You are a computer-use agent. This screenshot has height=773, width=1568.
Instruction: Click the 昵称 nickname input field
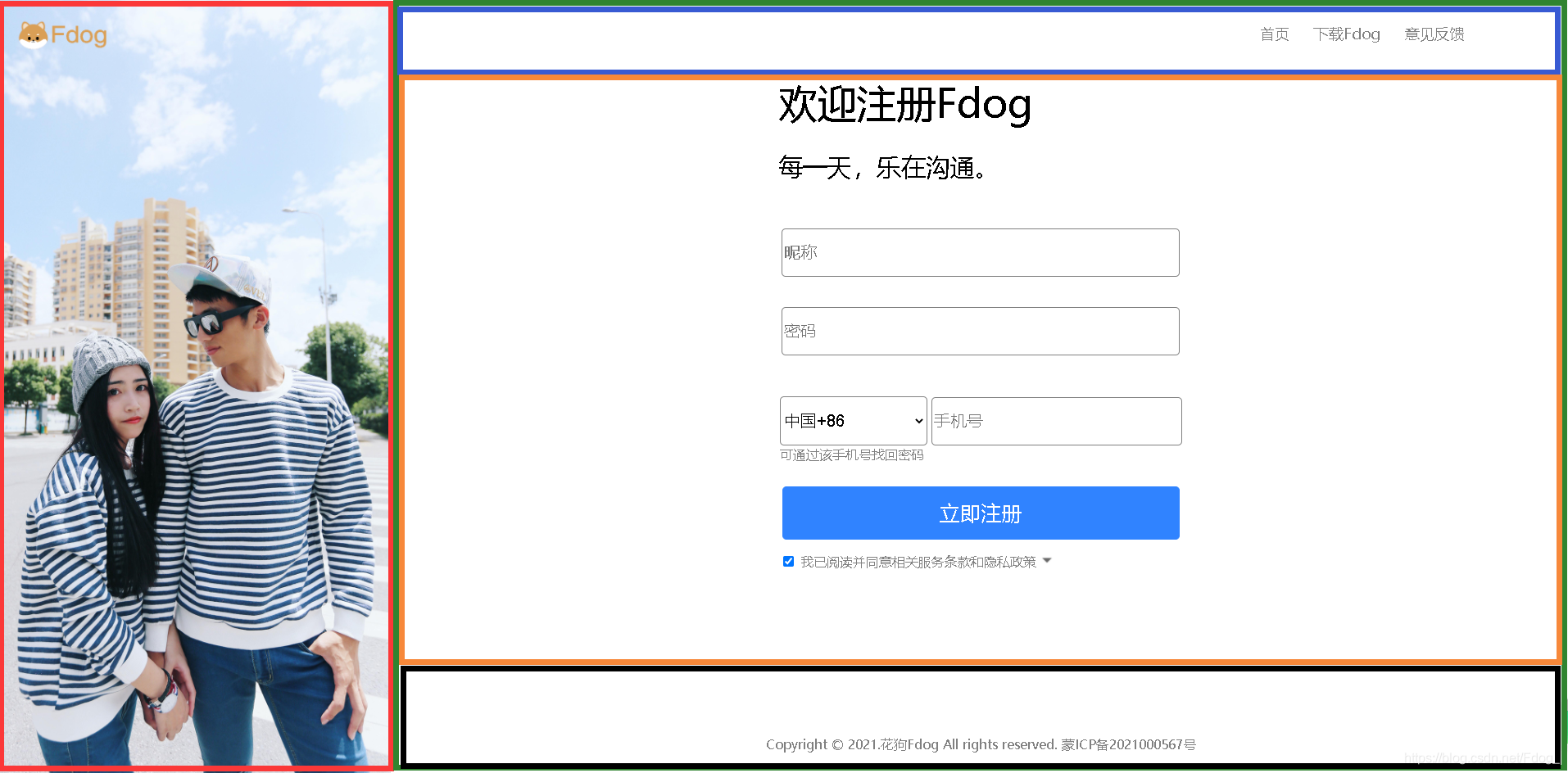pyautogui.click(x=979, y=252)
